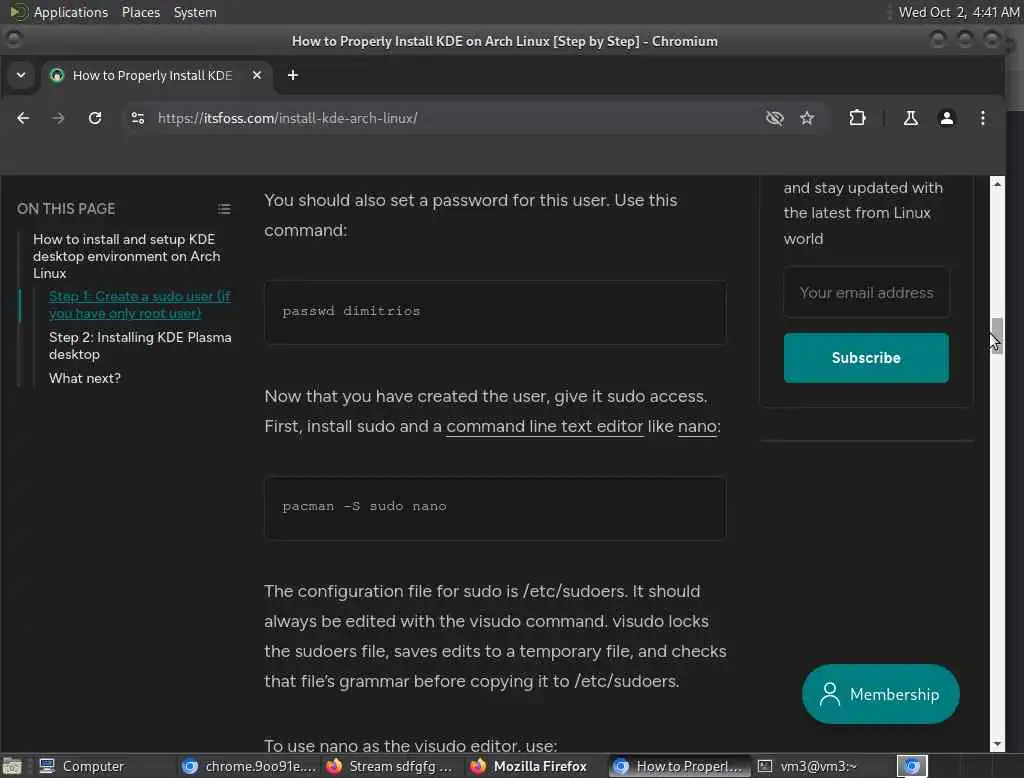
Task: Open the Places menu
Action: point(140,12)
